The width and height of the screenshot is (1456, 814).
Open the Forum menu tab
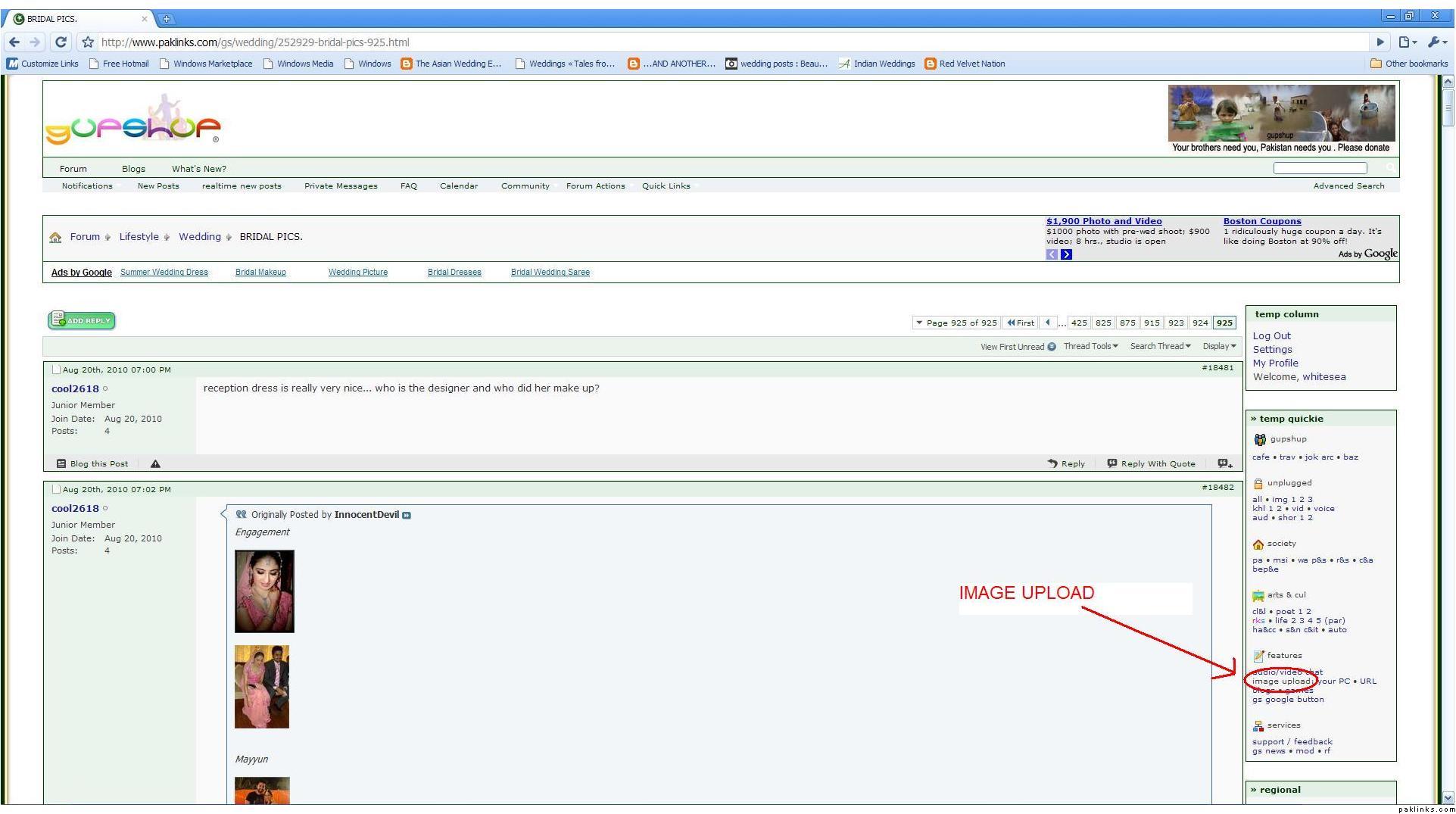[x=73, y=169]
